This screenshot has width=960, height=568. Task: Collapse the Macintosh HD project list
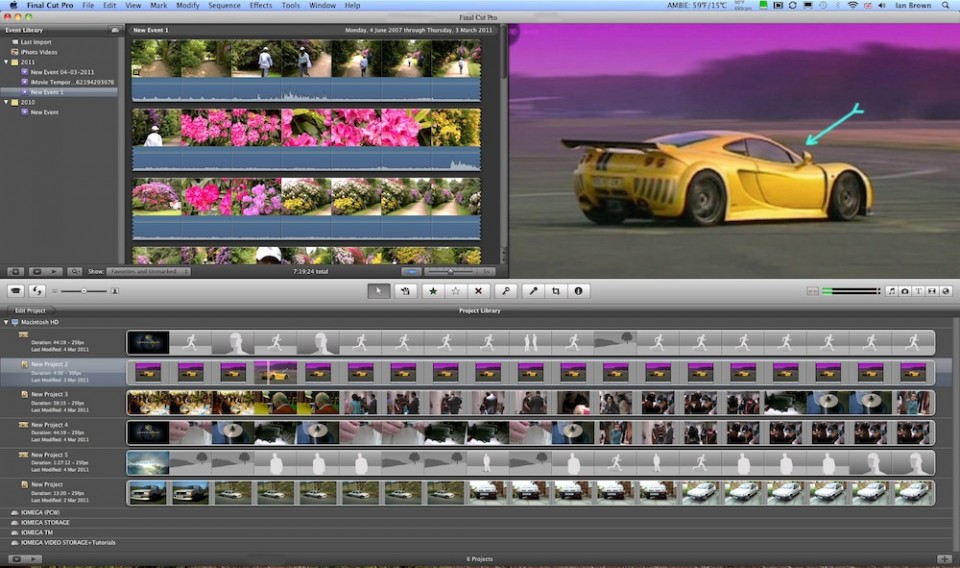(x=8, y=322)
